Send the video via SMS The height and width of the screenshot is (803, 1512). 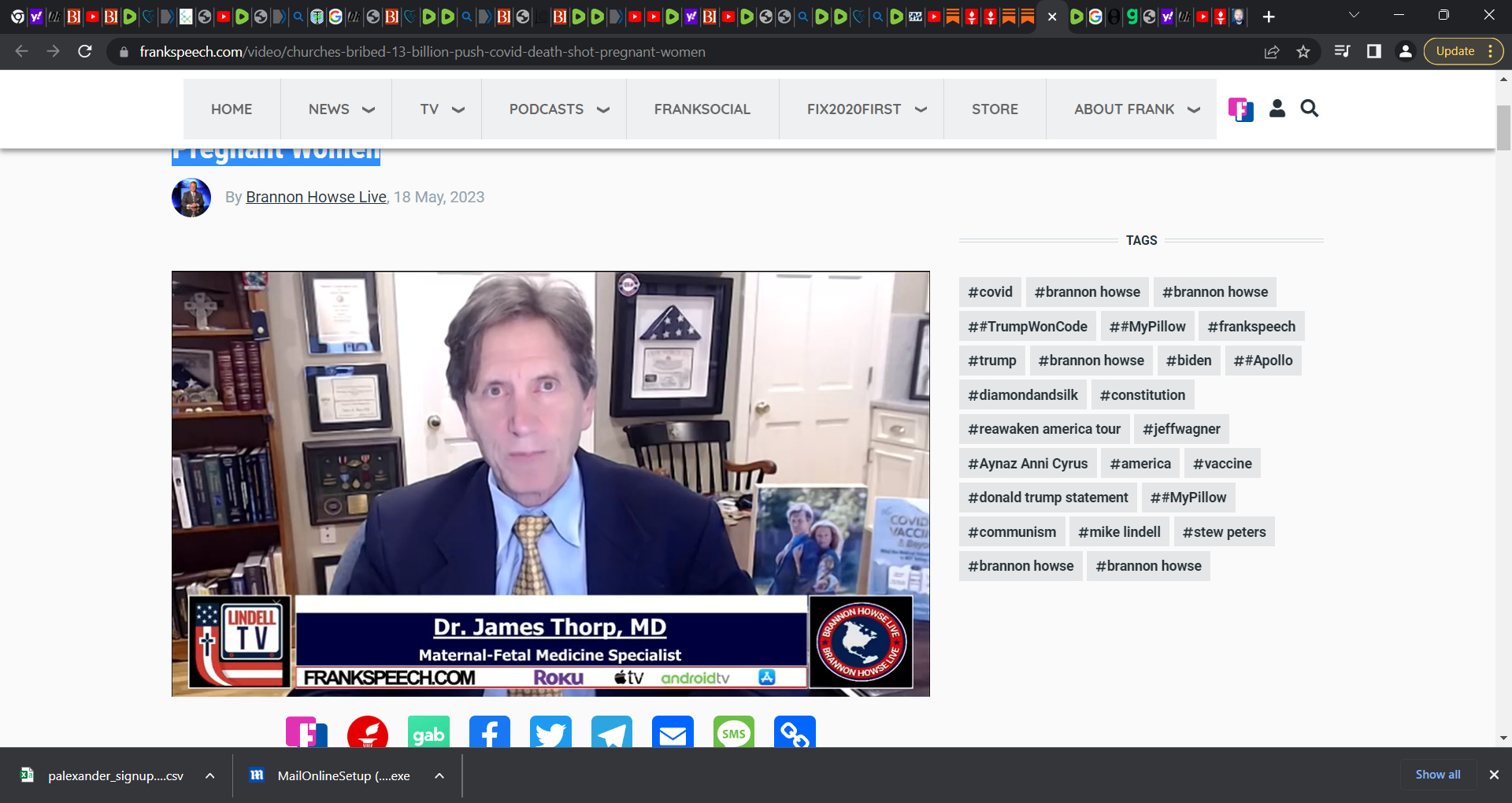(x=733, y=735)
